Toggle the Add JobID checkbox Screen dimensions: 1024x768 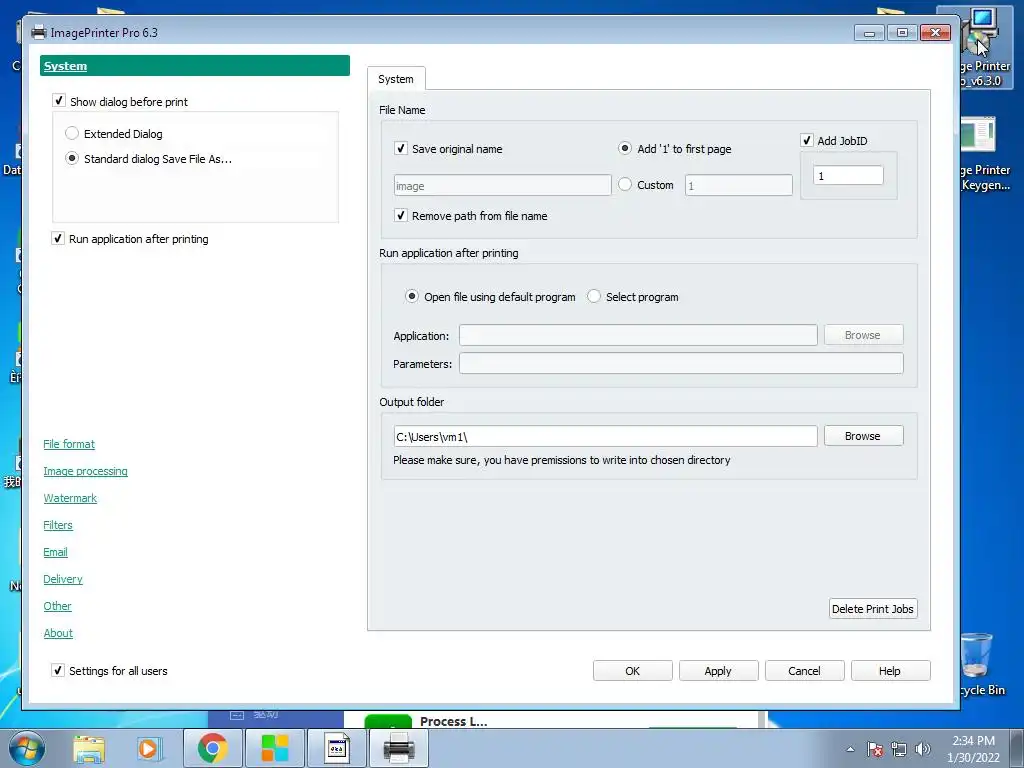[x=807, y=140]
